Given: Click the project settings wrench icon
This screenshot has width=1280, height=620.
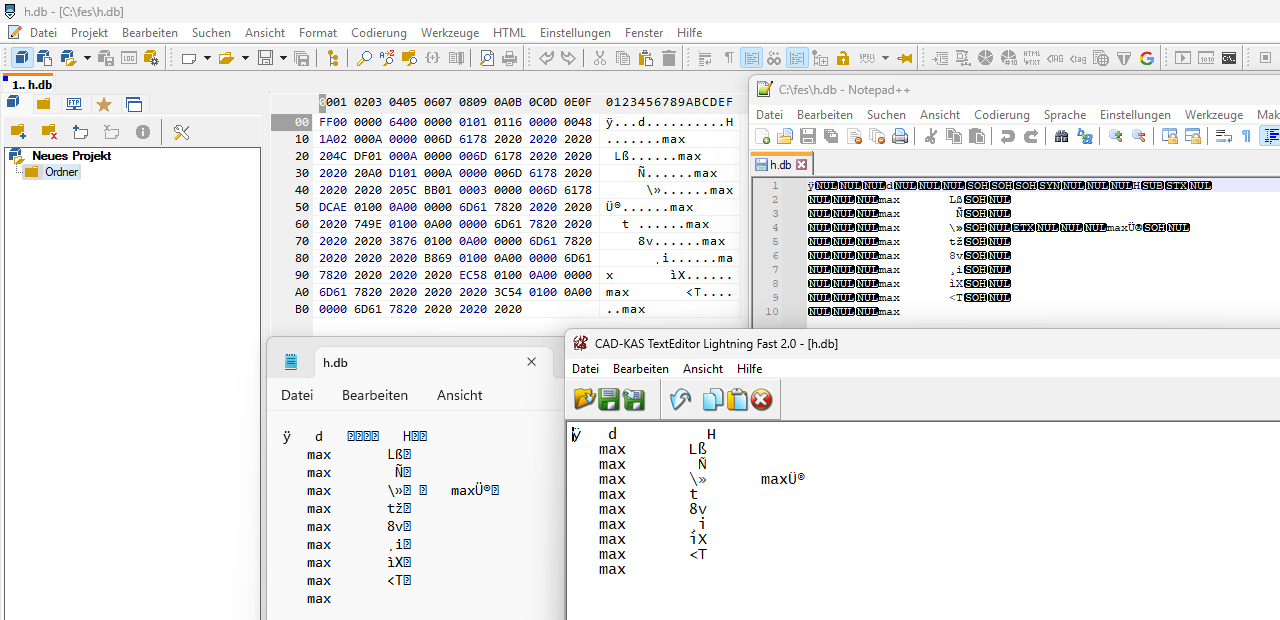Looking at the screenshot, I should (x=181, y=132).
